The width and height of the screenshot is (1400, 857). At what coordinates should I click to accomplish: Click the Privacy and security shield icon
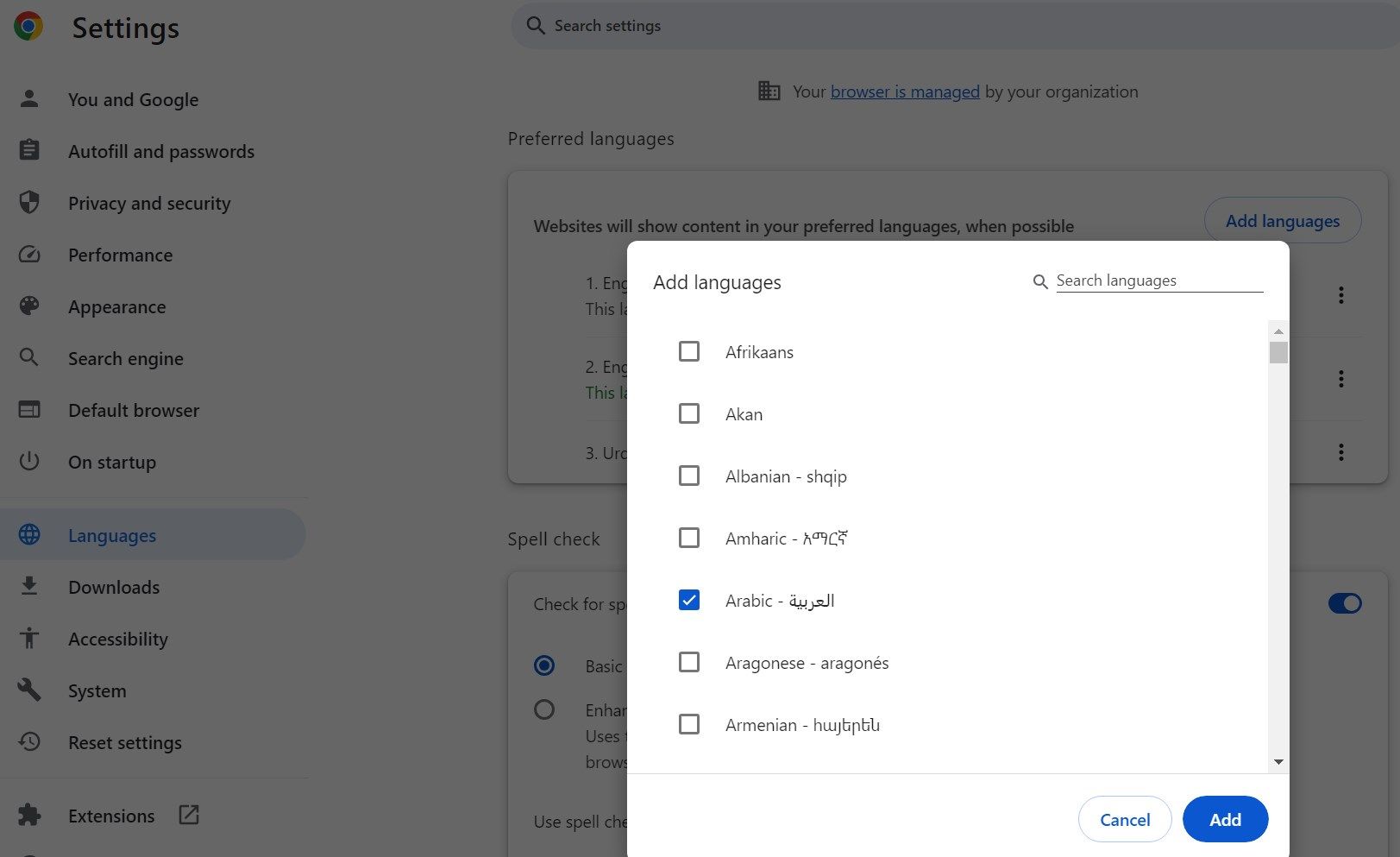coord(29,202)
